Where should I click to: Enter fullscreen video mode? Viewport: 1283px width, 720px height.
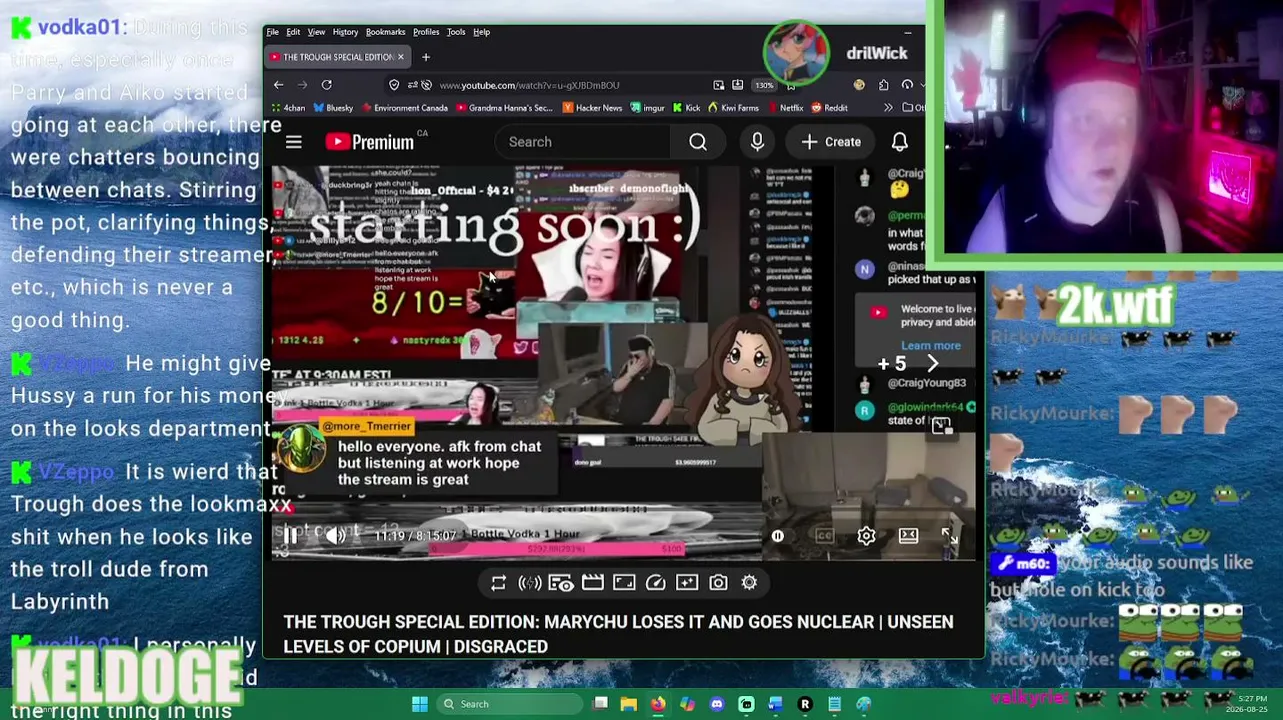949,536
